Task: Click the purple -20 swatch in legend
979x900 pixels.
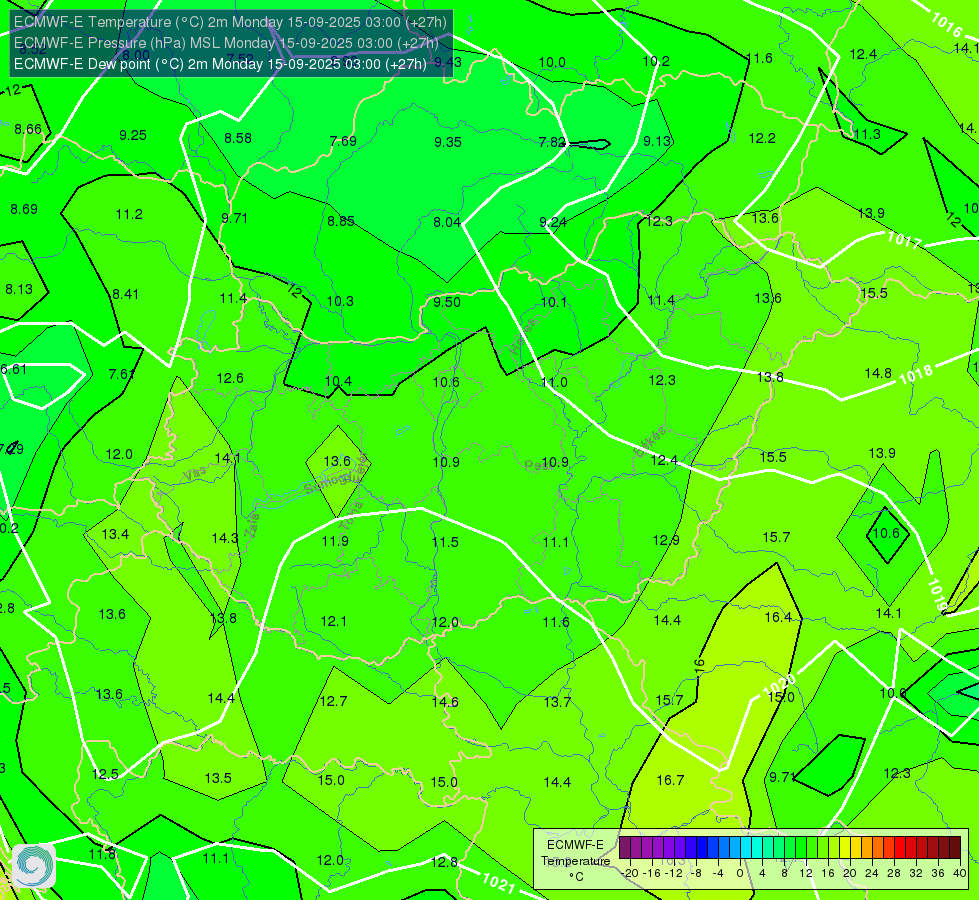Action: (x=625, y=848)
